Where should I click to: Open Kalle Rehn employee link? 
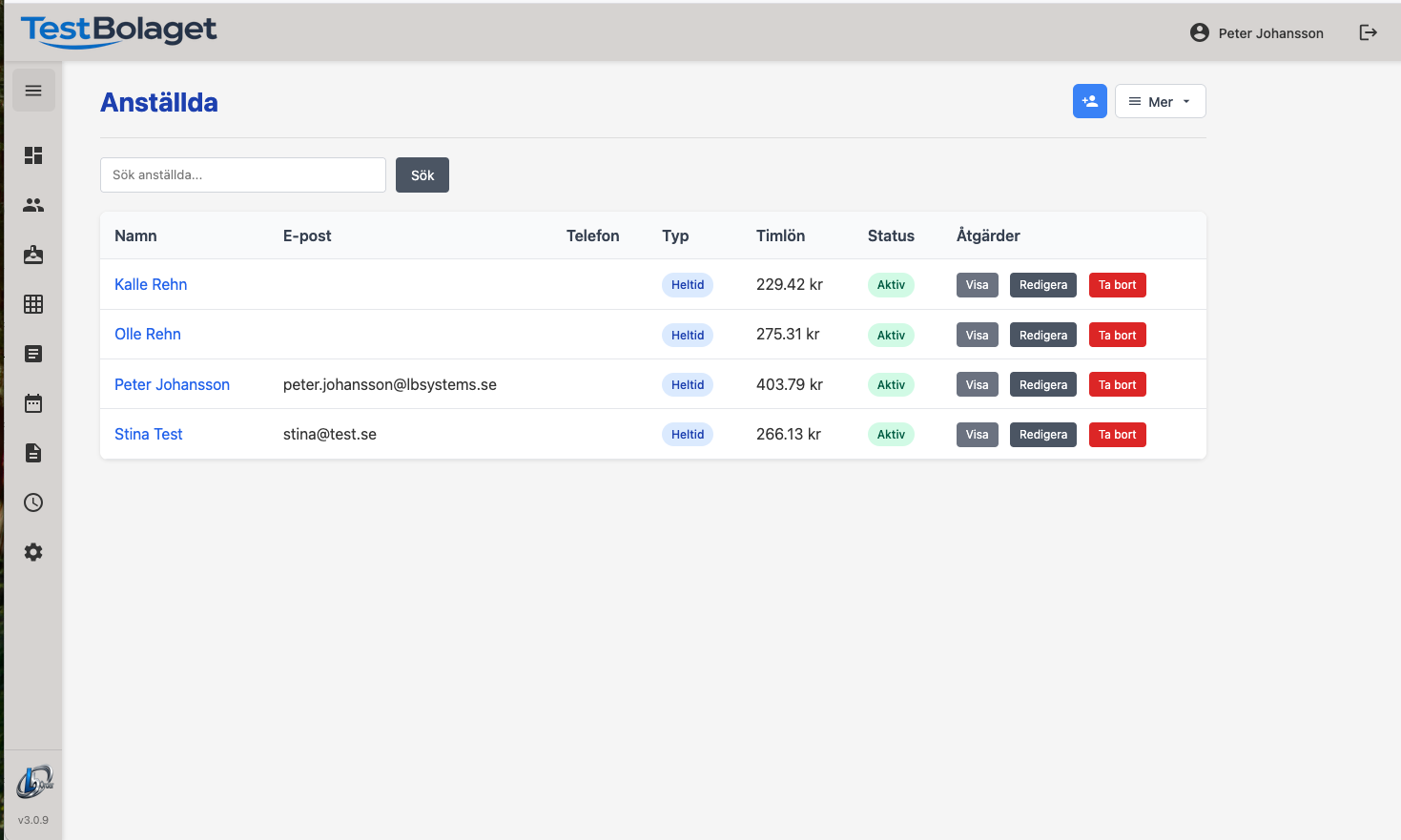[151, 284]
